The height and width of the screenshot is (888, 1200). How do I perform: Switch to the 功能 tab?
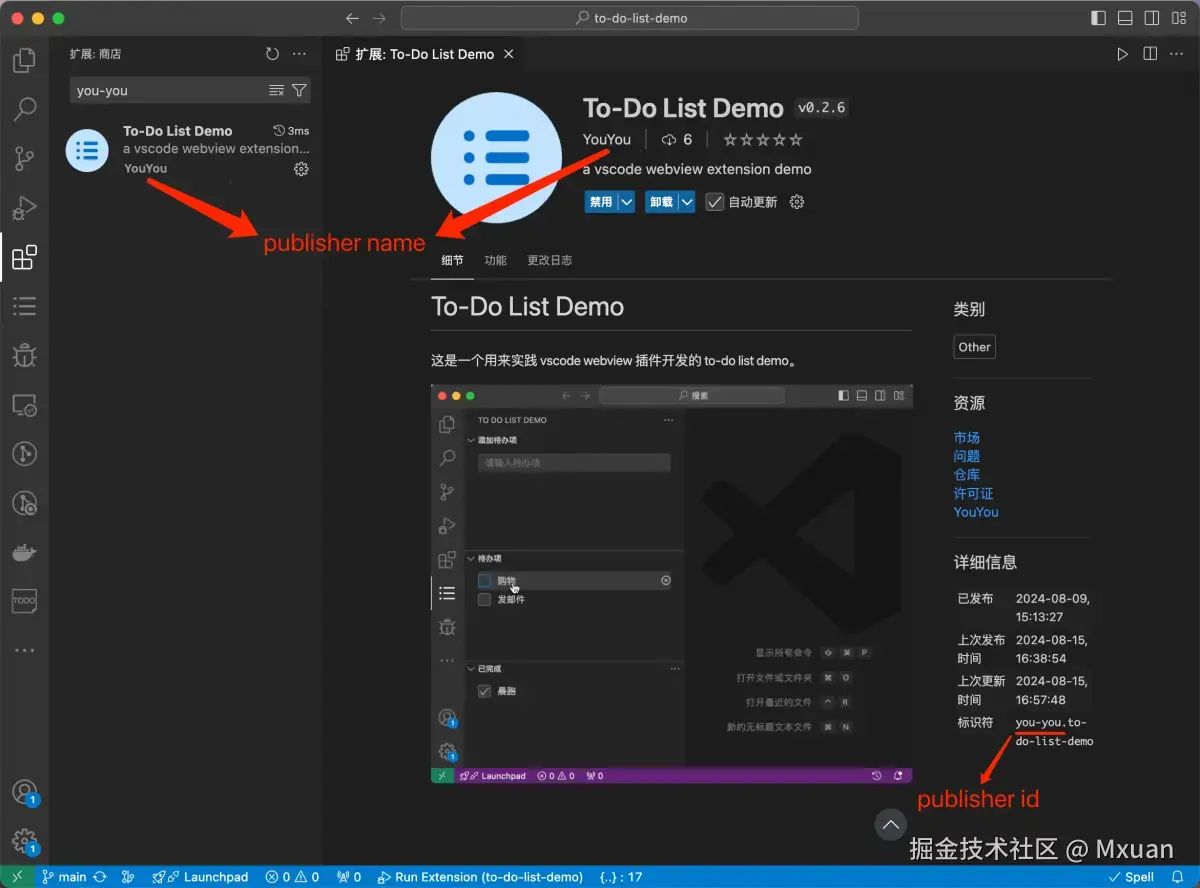point(495,260)
